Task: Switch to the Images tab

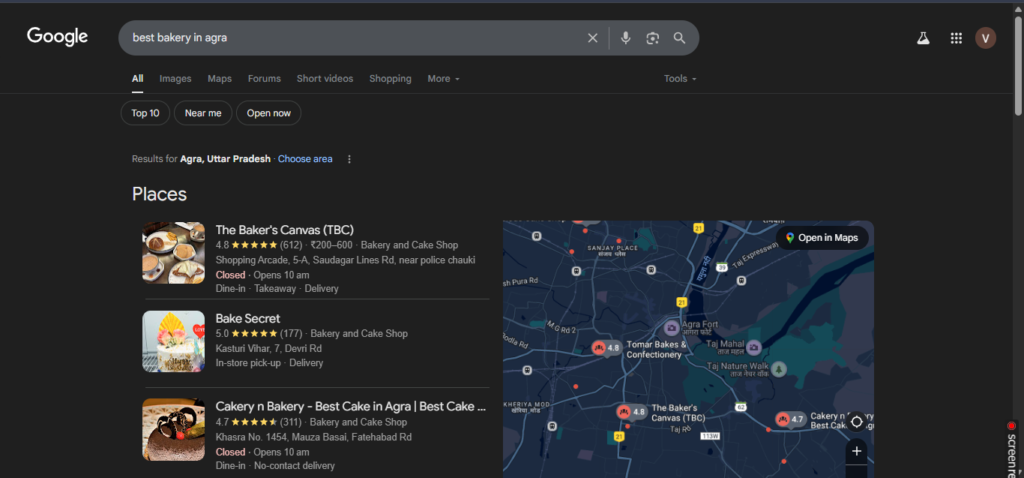Action: coord(175,79)
